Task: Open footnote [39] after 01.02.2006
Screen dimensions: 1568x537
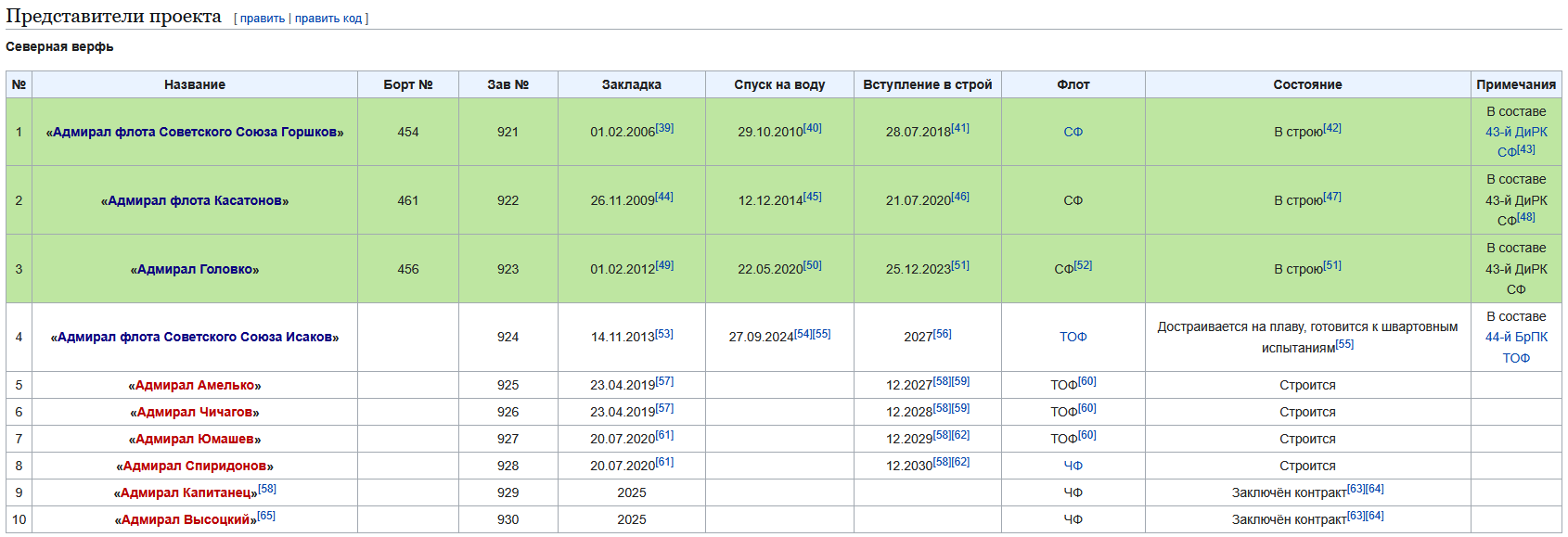Action: [664, 128]
